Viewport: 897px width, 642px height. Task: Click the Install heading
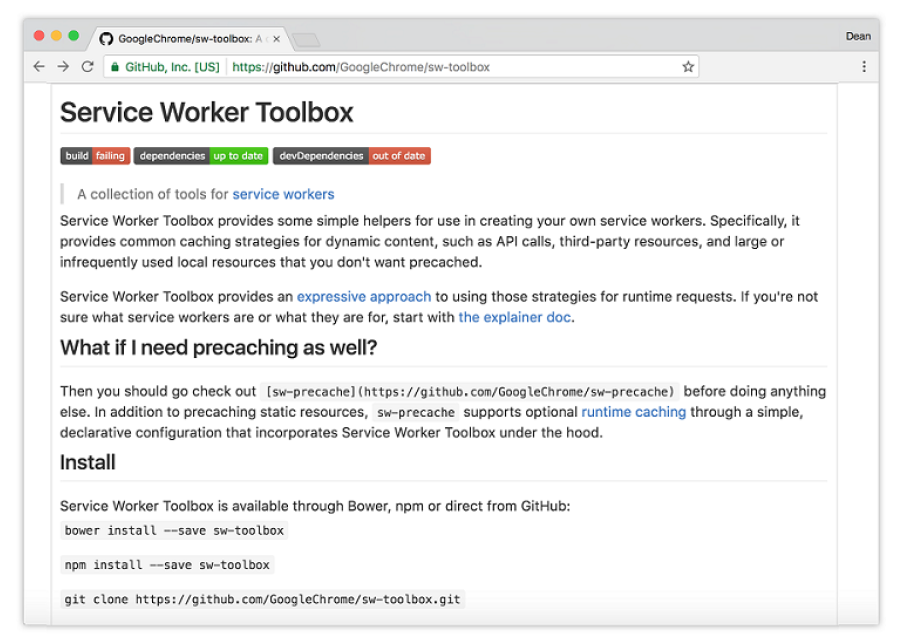(x=88, y=462)
